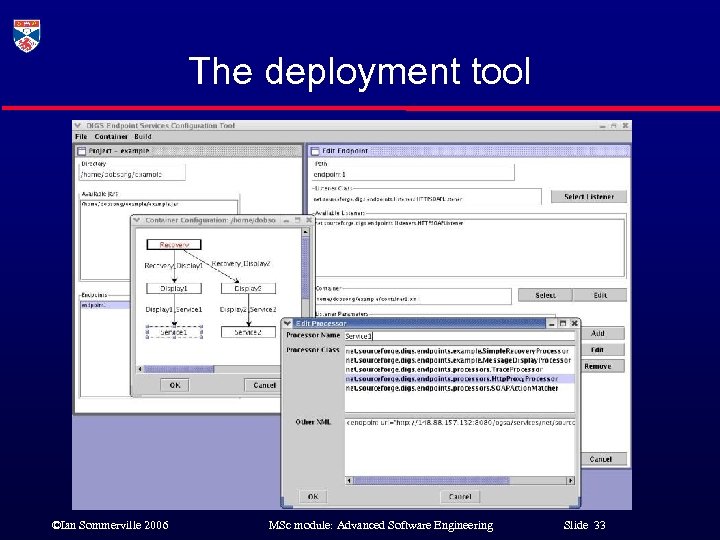The width and height of the screenshot is (720, 540).
Task: Select the Display1 node in diagram
Action: (174, 288)
